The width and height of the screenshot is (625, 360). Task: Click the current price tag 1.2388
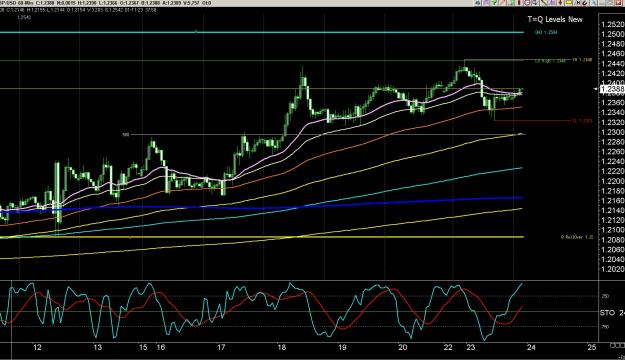pyautogui.click(x=612, y=89)
